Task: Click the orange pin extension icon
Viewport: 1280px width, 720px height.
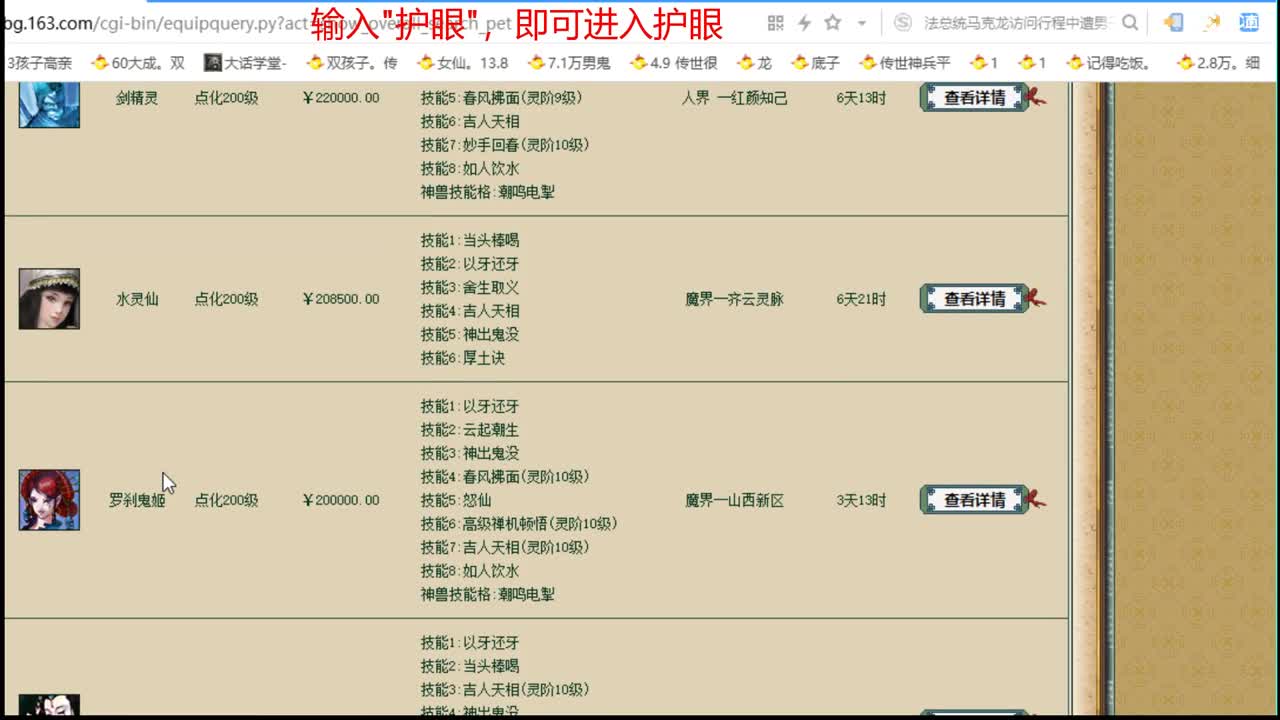Action: tap(1212, 22)
